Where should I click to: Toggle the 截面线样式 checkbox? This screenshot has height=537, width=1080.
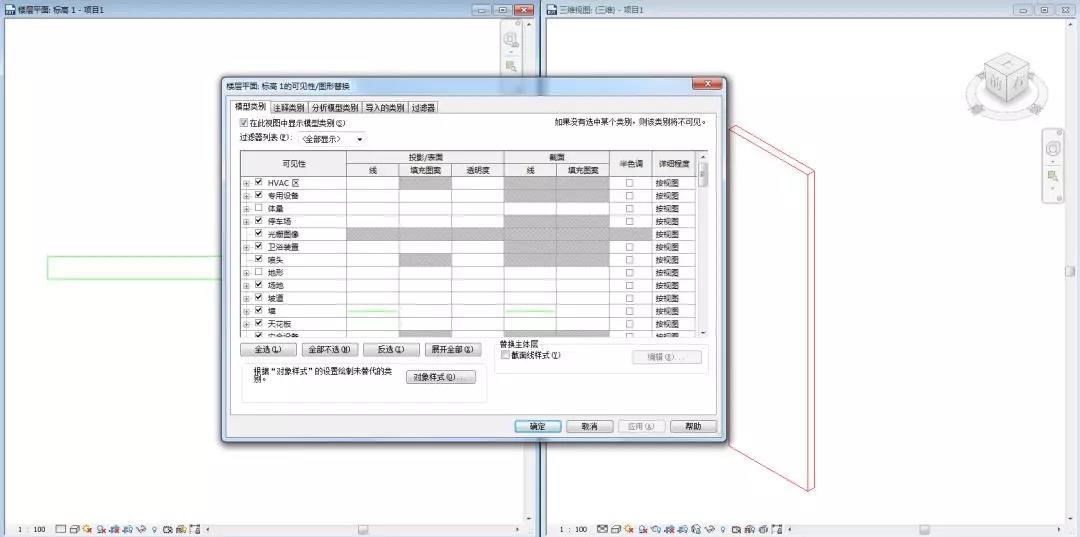click(505, 355)
